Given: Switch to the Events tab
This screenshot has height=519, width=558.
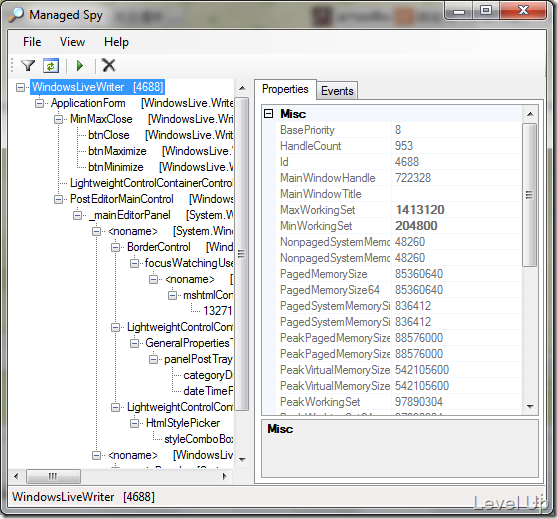Looking at the screenshot, I should pyautogui.click(x=337, y=91).
